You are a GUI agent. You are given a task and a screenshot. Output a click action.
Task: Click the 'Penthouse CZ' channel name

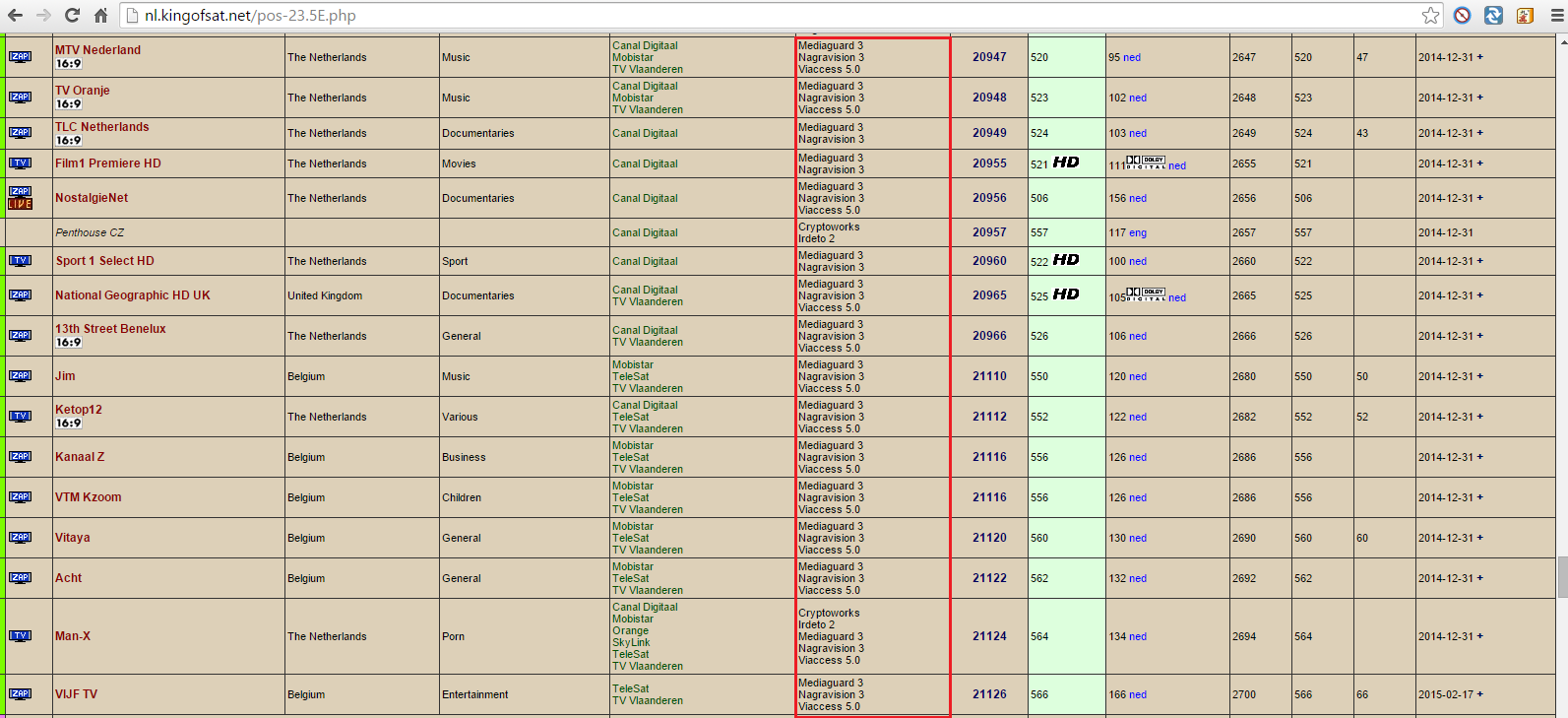pyautogui.click(x=90, y=232)
